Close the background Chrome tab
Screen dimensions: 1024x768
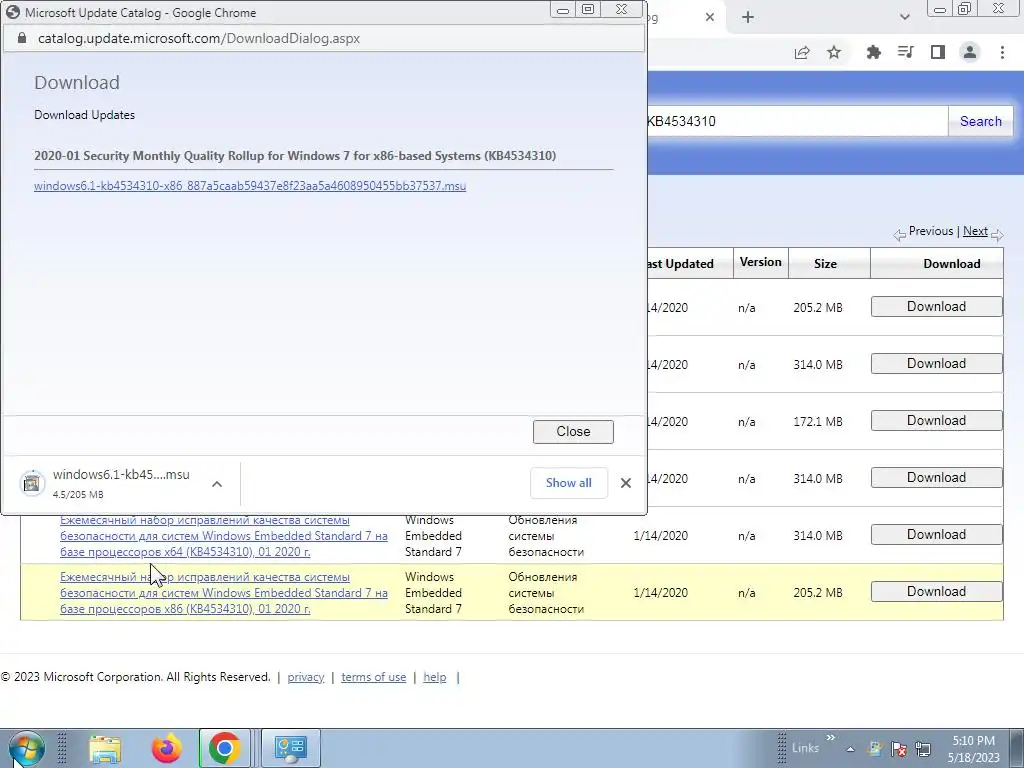coord(710,18)
